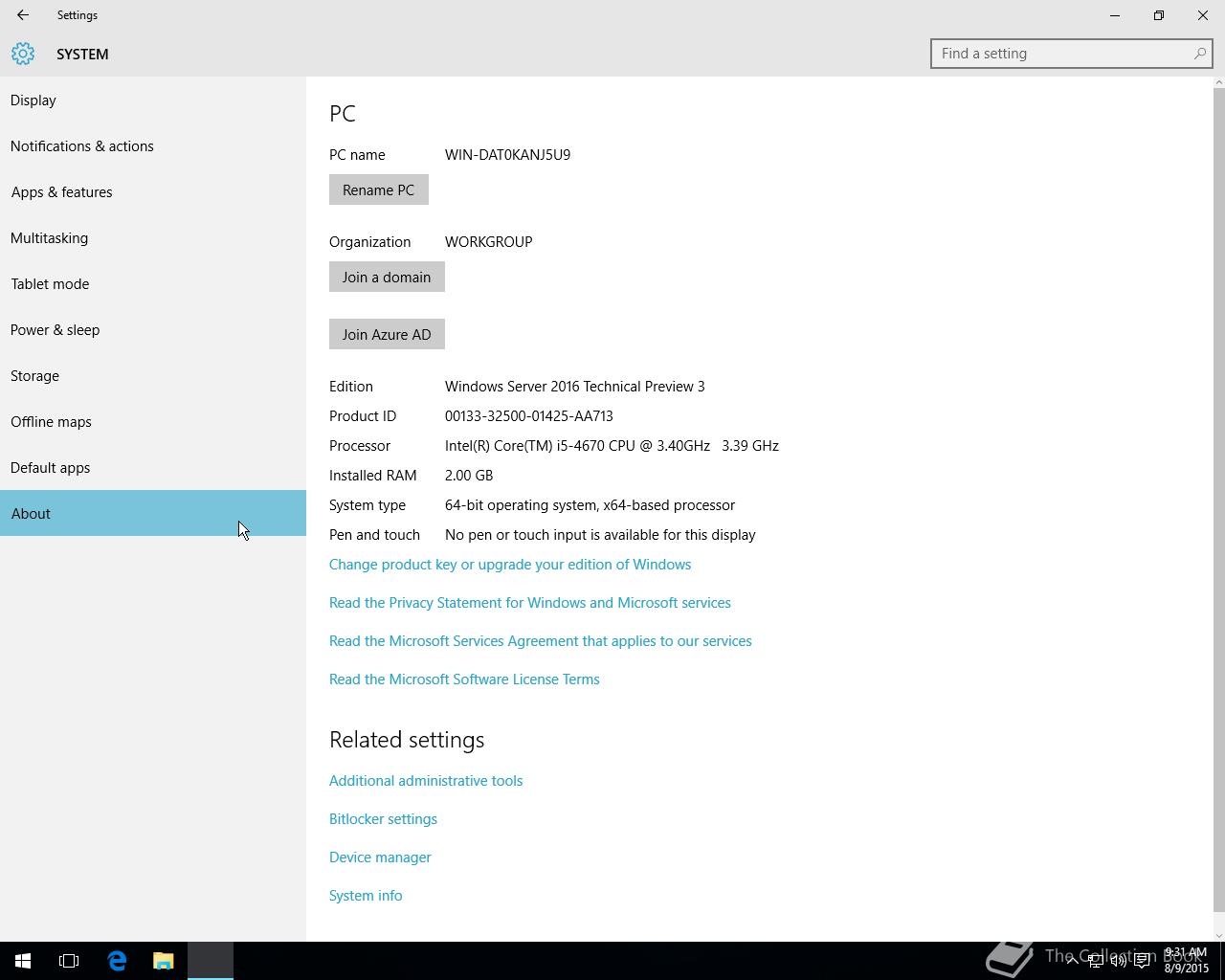Open Power & sleep settings
The image size is (1225, 980).
coord(153,330)
